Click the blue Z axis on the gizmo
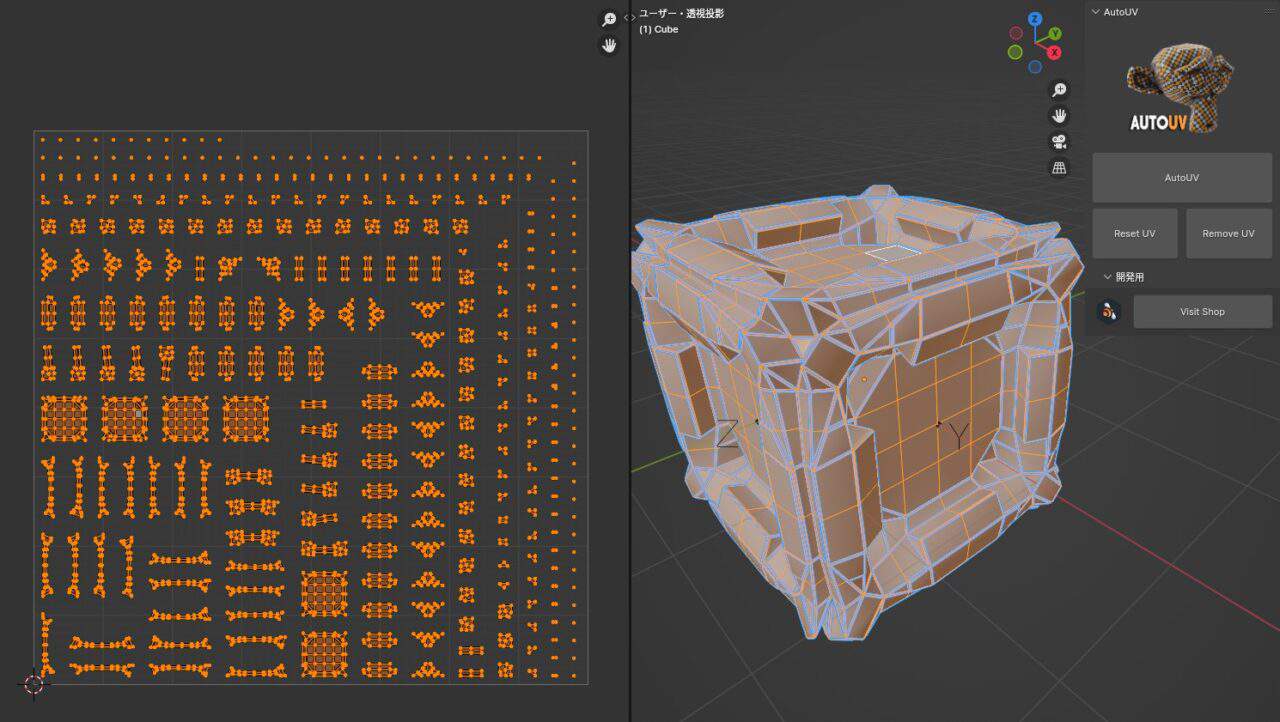Viewport: 1280px width, 722px height. 1035,19
